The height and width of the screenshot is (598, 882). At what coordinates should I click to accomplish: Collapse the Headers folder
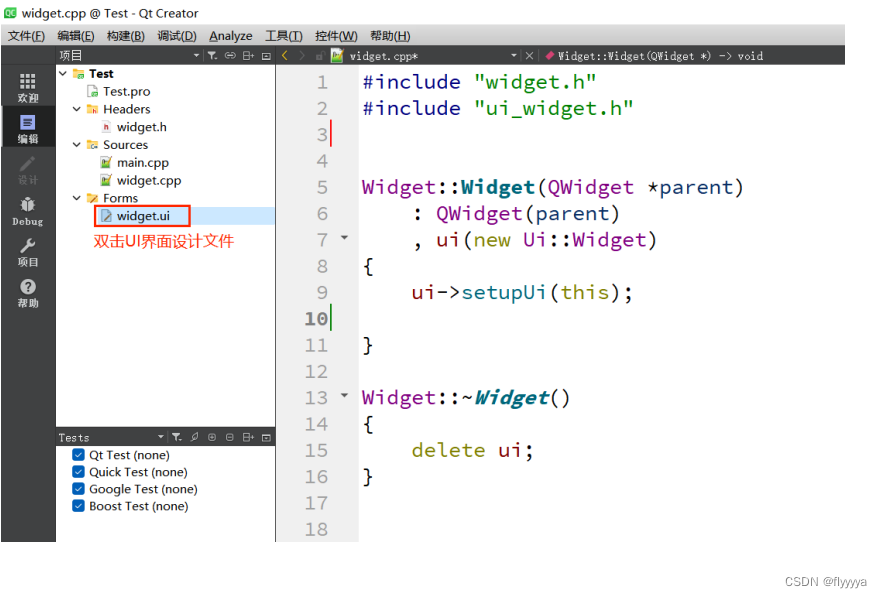point(76,109)
